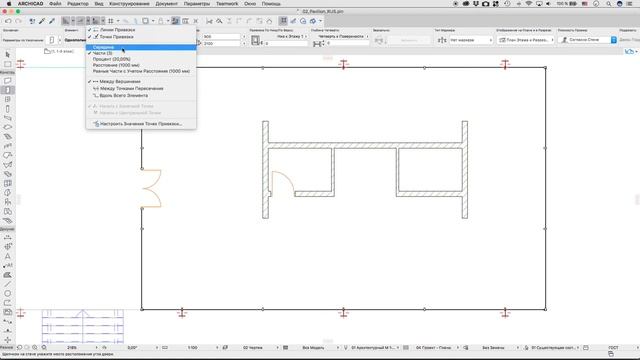This screenshot has height=360, width=640.
Task: Select the Curtain Wall tool in the toolbox
Action: [x=7, y=183]
